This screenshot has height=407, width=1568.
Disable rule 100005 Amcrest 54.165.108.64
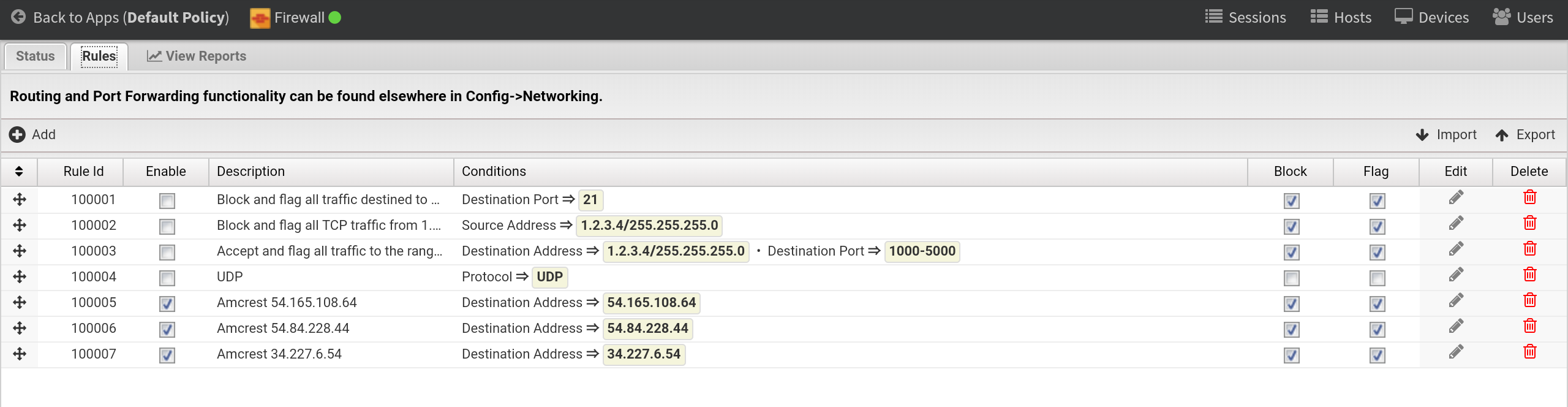tap(167, 303)
